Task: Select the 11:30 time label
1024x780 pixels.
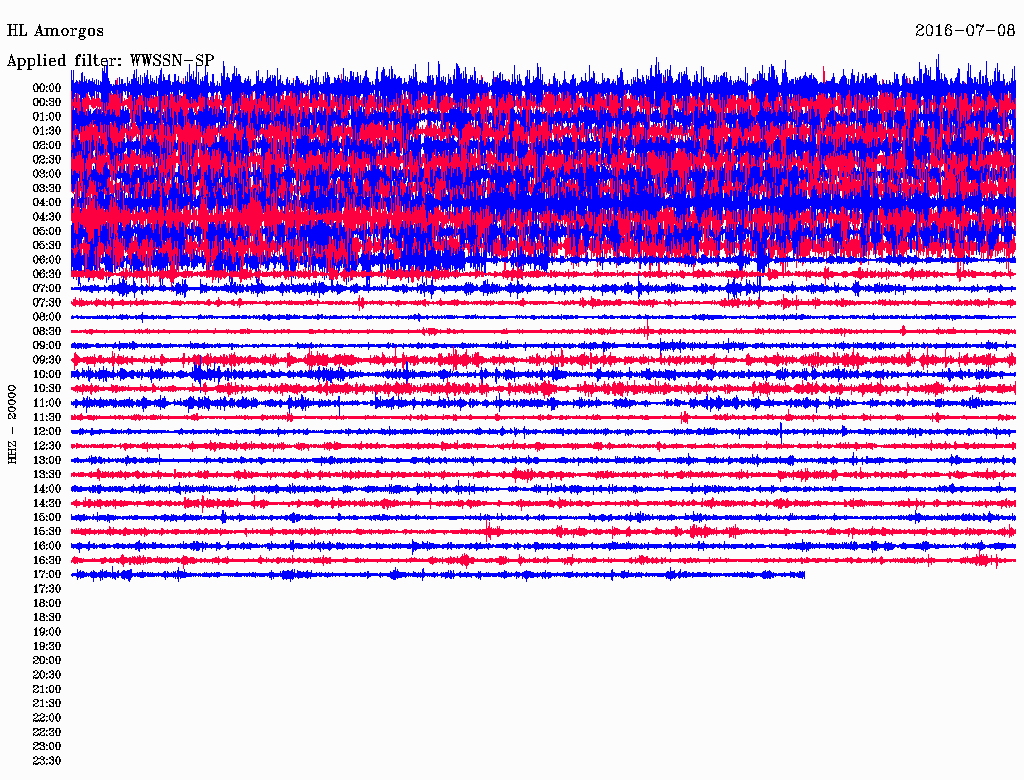Action: (x=47, y=417)
